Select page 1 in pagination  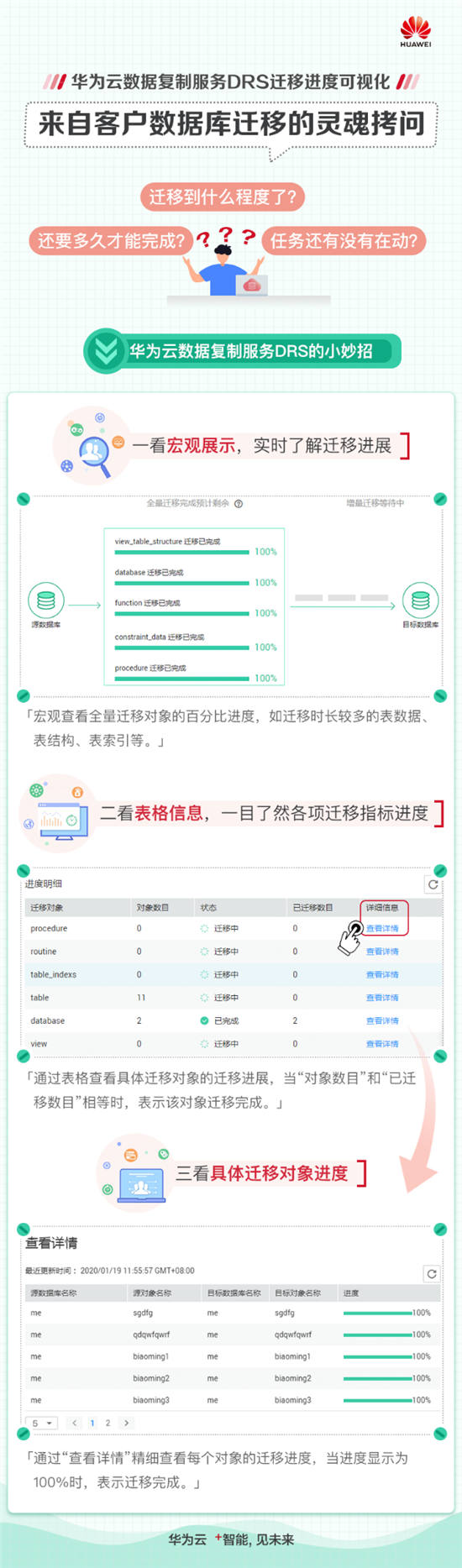(92, 1423)
